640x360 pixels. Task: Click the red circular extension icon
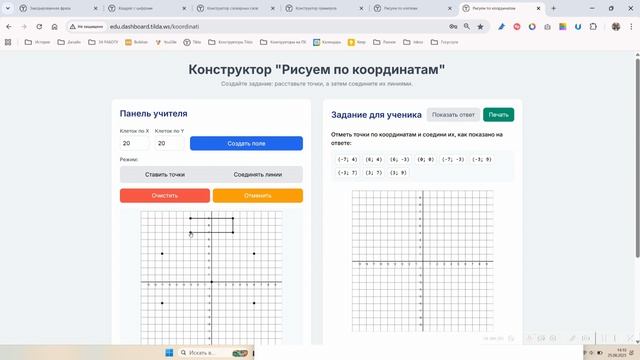tap(517, 27)
